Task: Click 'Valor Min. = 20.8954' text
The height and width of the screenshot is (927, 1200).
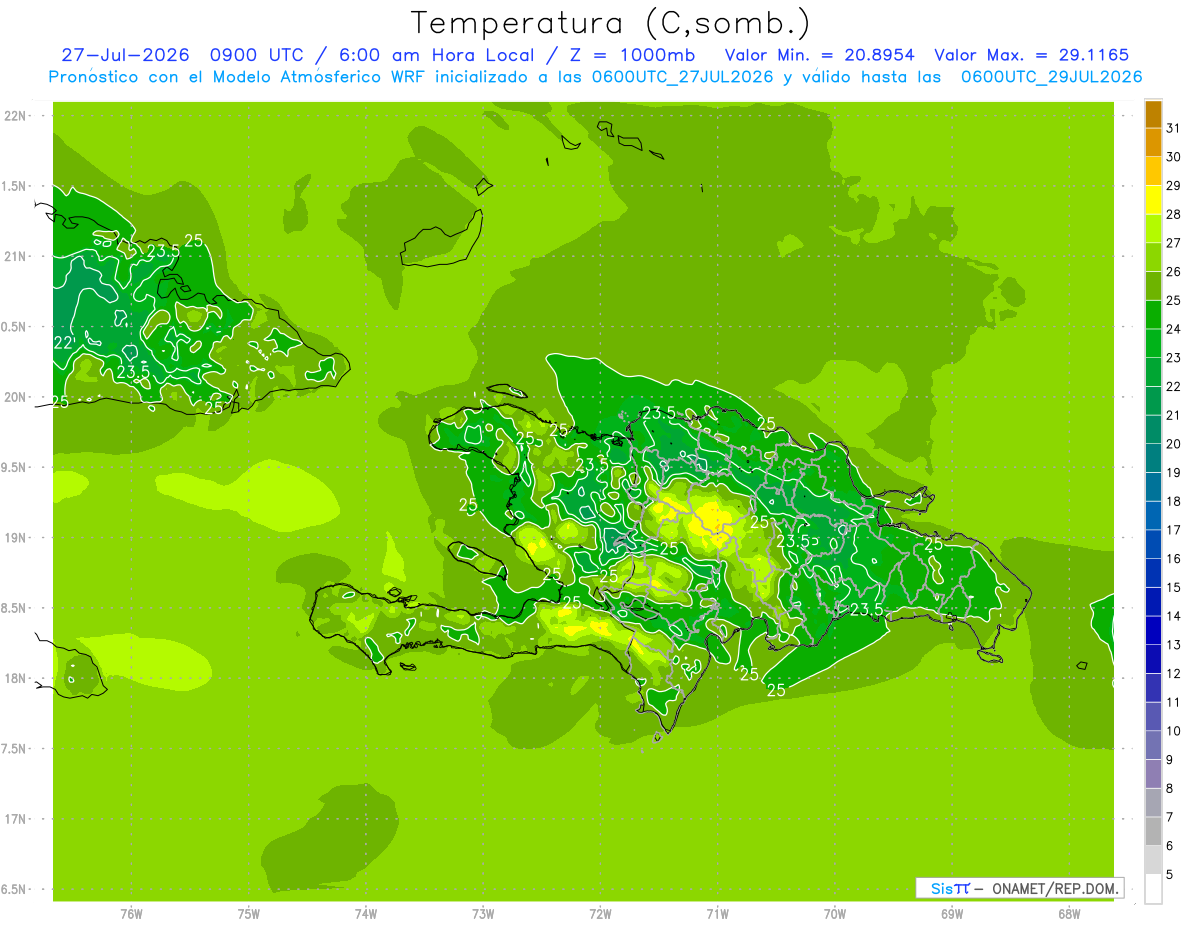Action: 820,55
